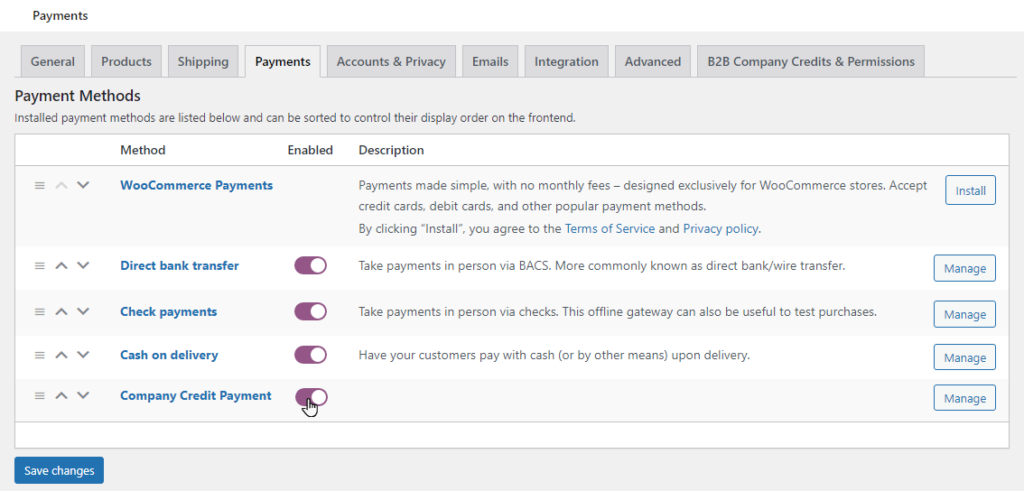This screenshot has width=1024, height=491.
Task: Install WooCommerce Payments
Action: (x=970, y=191)
